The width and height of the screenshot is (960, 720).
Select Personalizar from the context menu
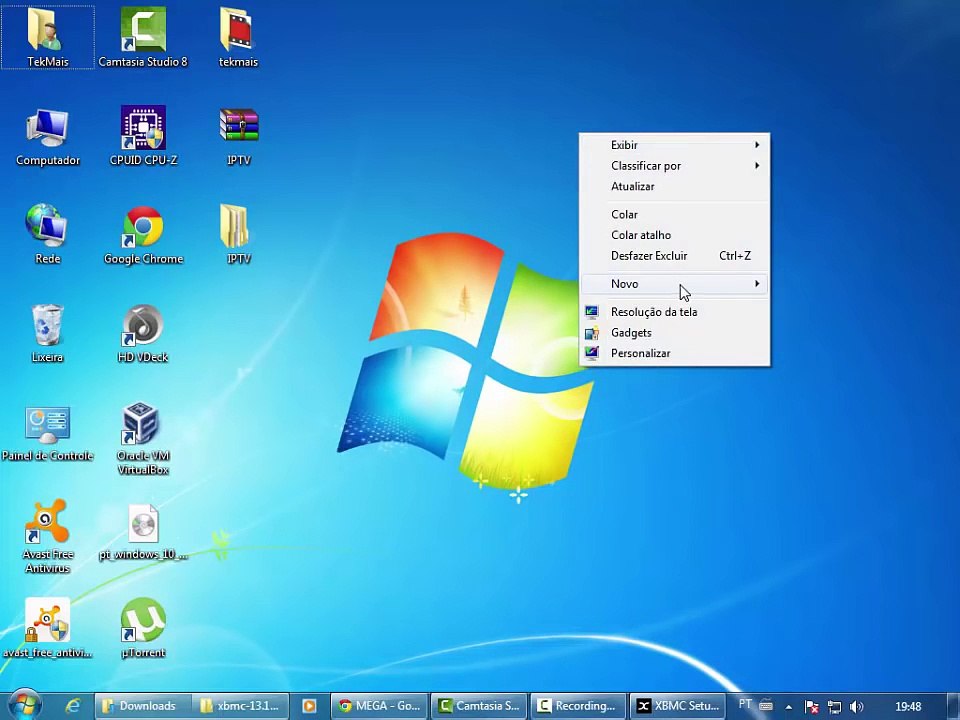point(640,353)
